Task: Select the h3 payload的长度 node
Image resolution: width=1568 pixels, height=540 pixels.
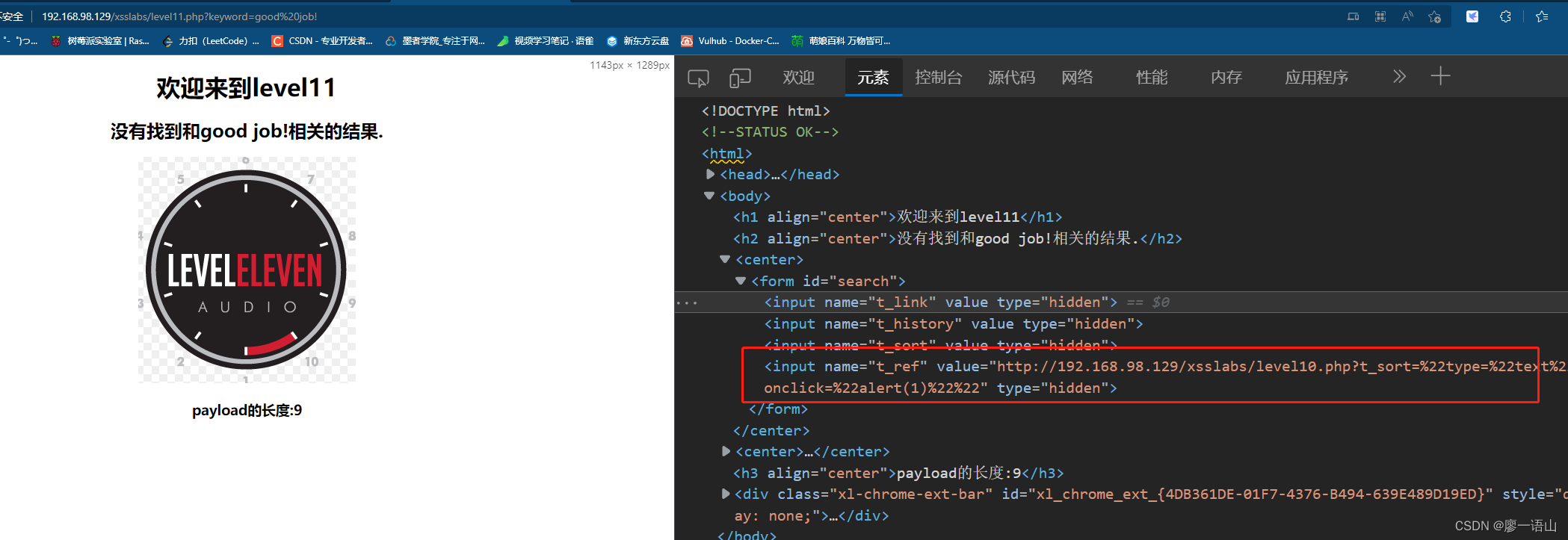Action: pyautogui.click(x=898, y=473)
